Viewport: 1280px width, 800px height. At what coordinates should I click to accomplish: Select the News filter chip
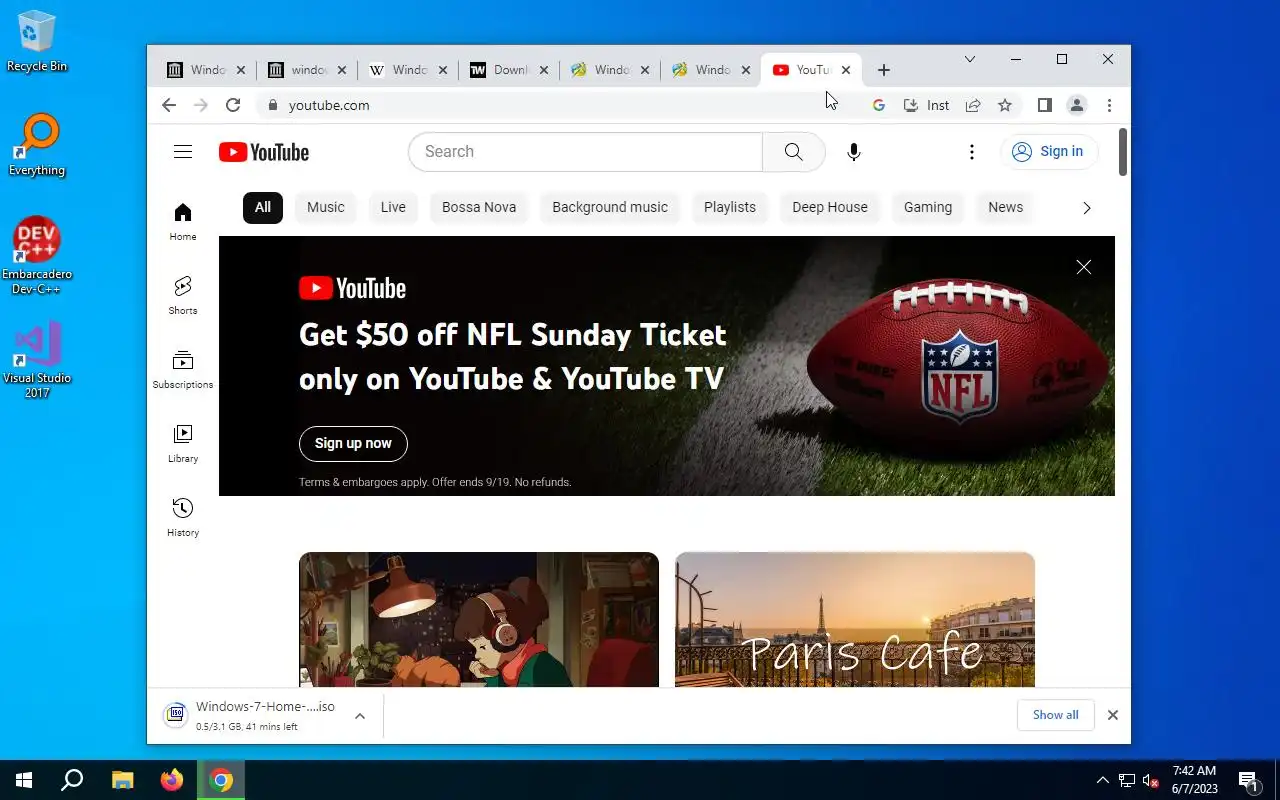coord(1006,207)
